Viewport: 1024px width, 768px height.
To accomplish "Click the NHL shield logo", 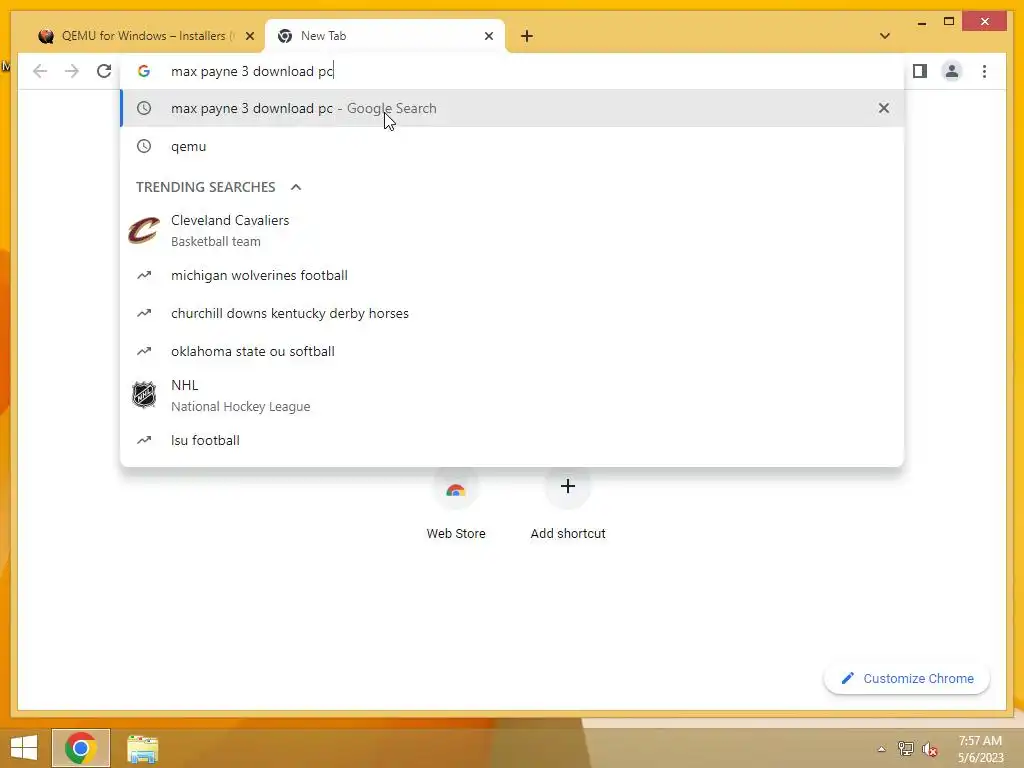I will 144,395.
